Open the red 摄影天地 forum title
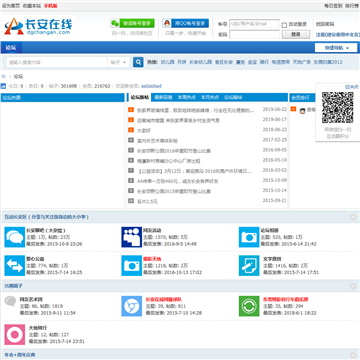This screenshot has height=360, width=360. [152, 259]
